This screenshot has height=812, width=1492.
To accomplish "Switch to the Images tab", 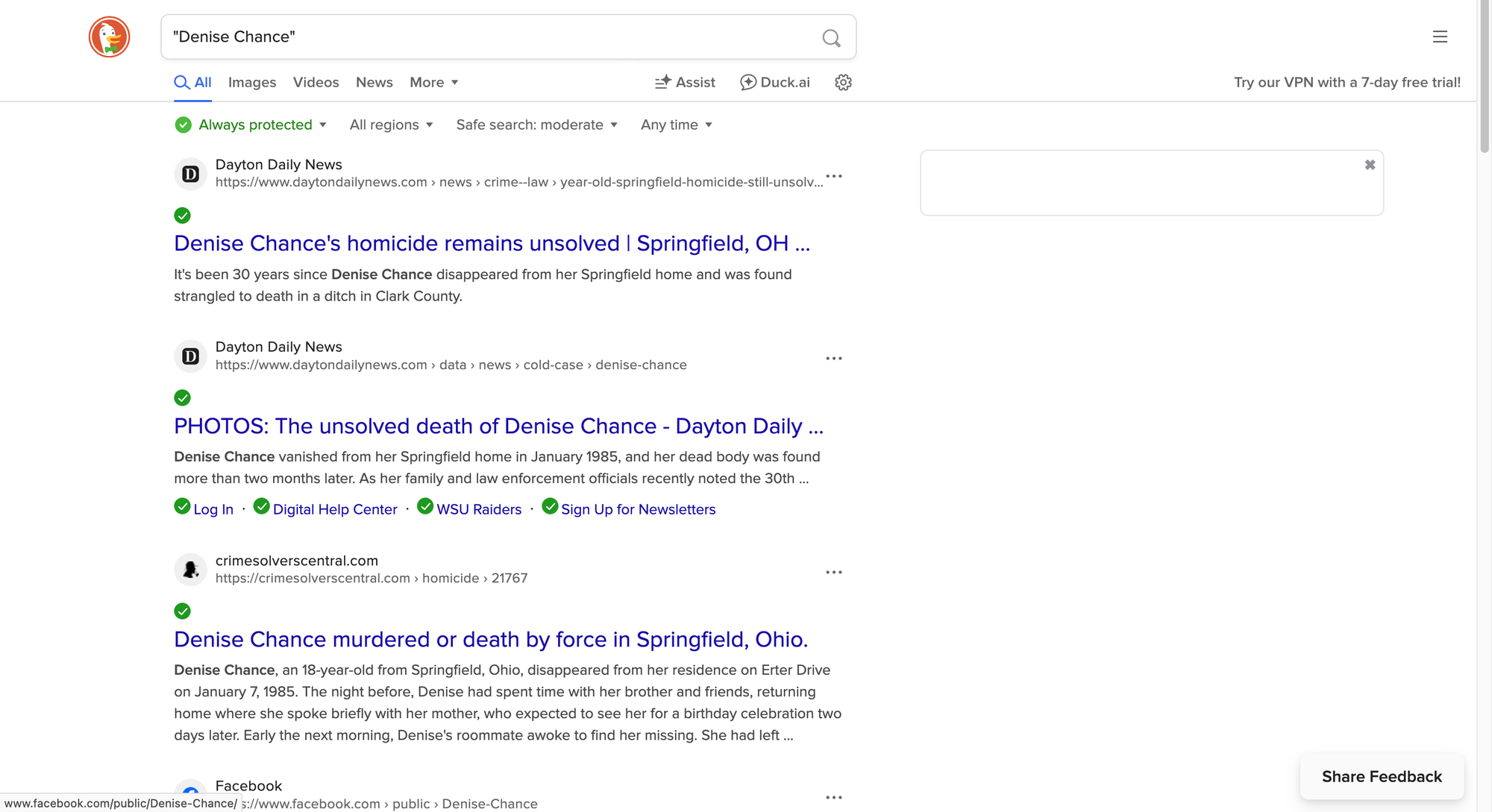I will tap(252, 83).
